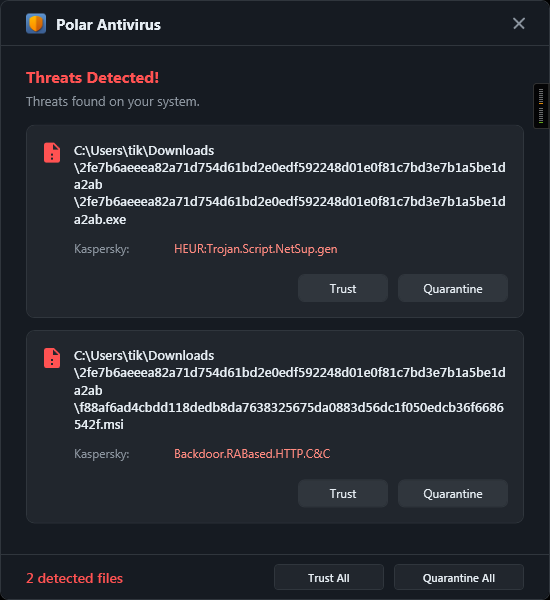Select the Backdoor.RABased.HTTP.C&C detection name
The height and width of the screenshot is (600, 550).
point(252,454)
